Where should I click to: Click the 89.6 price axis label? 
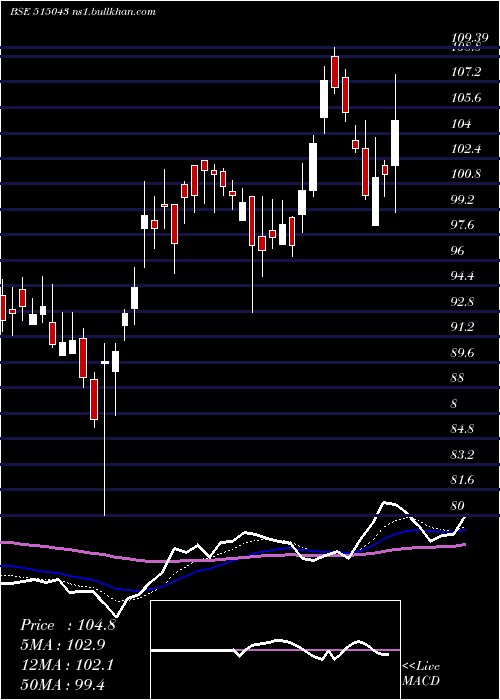pyautogui.click(x=462, y=353)
